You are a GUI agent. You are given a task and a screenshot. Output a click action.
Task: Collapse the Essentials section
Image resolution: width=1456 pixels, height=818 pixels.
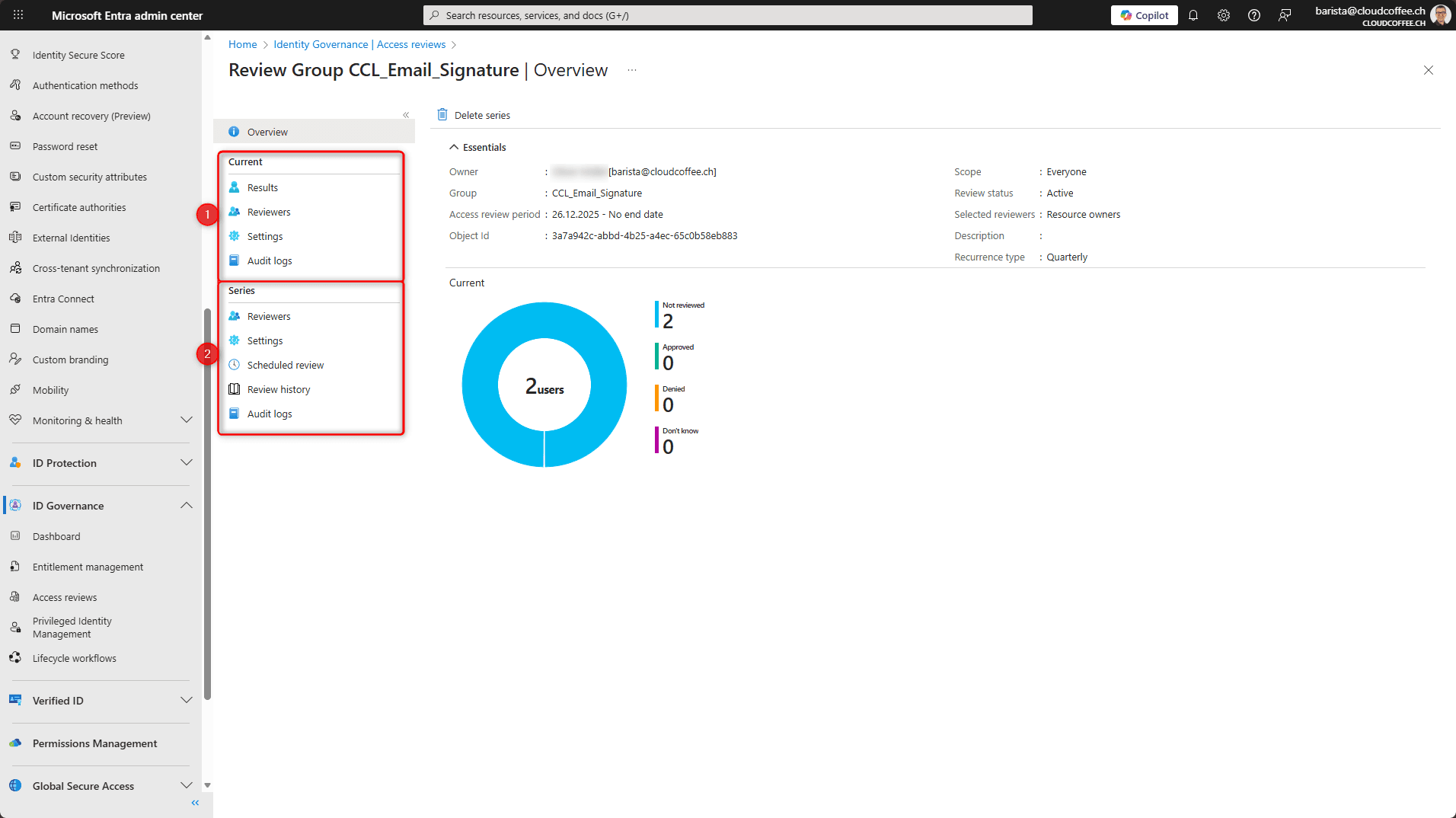[x=454, y=147]
